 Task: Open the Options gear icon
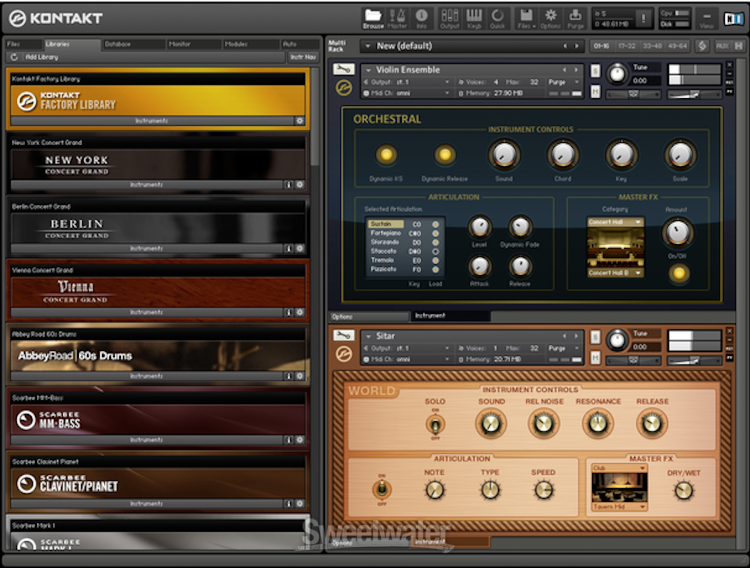click(x=551, y=19)
